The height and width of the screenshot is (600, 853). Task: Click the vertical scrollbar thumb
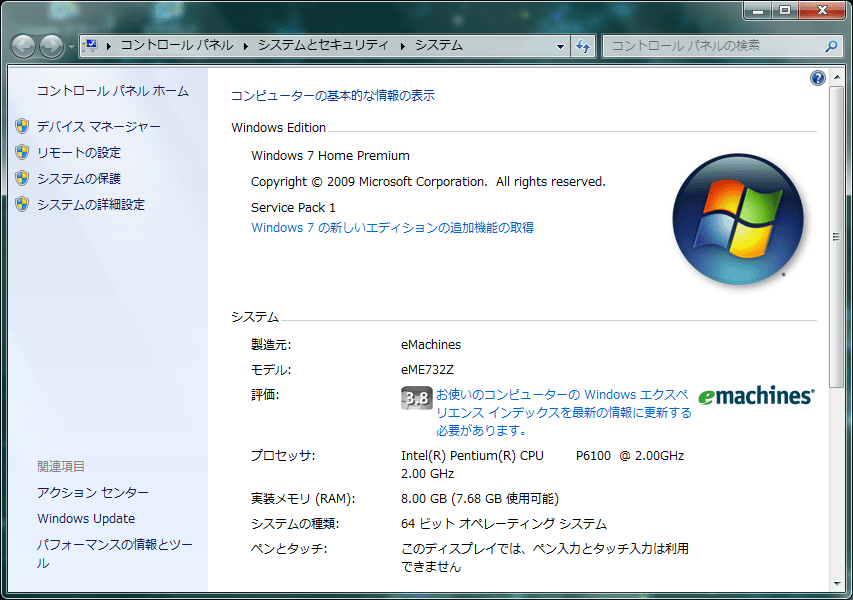pyautogui.click(x=837, y=237)
